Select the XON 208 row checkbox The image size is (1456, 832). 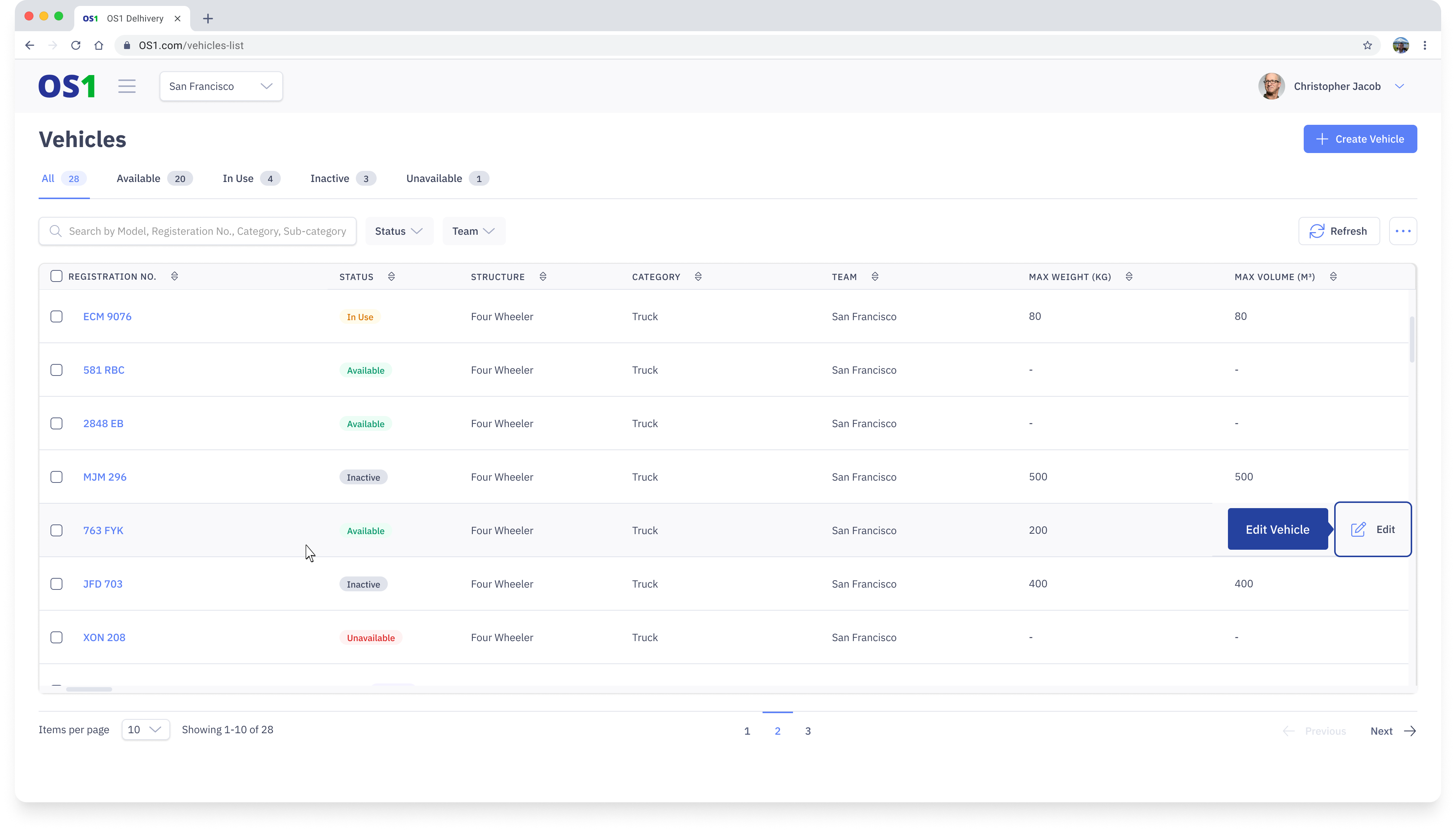pos(56,637)
